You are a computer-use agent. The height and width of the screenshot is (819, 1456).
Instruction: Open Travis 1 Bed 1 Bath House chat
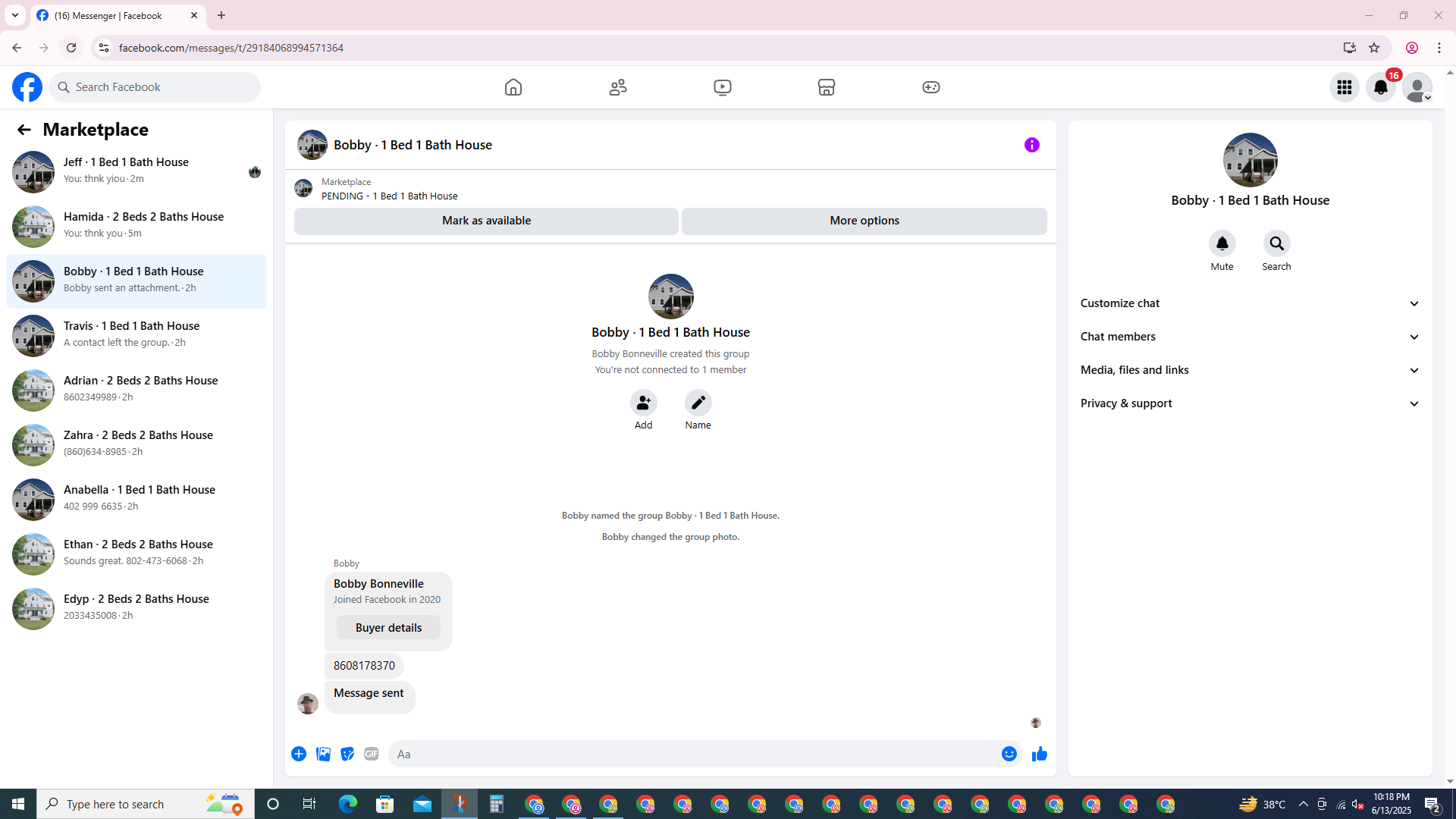pyautogui.click(x=136, y=335)
